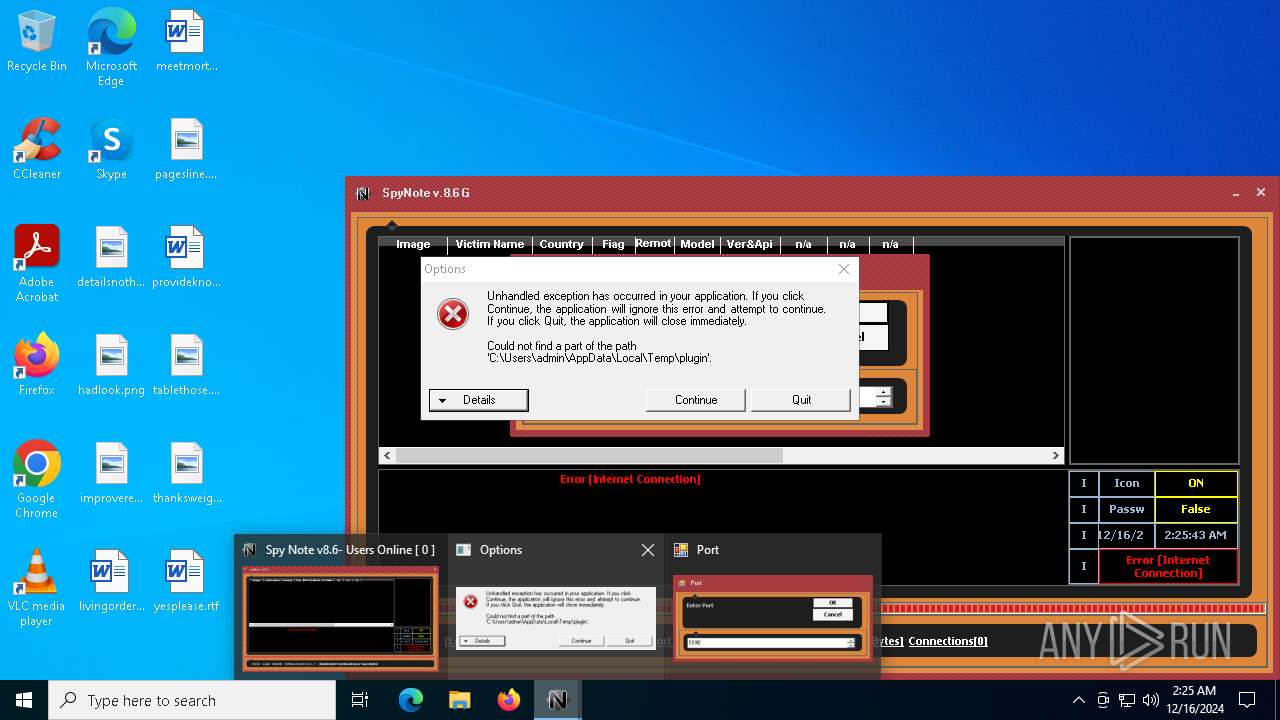Switch to the Options window preview thumbnail
The image size is (1280, 720).
point(555,618)
